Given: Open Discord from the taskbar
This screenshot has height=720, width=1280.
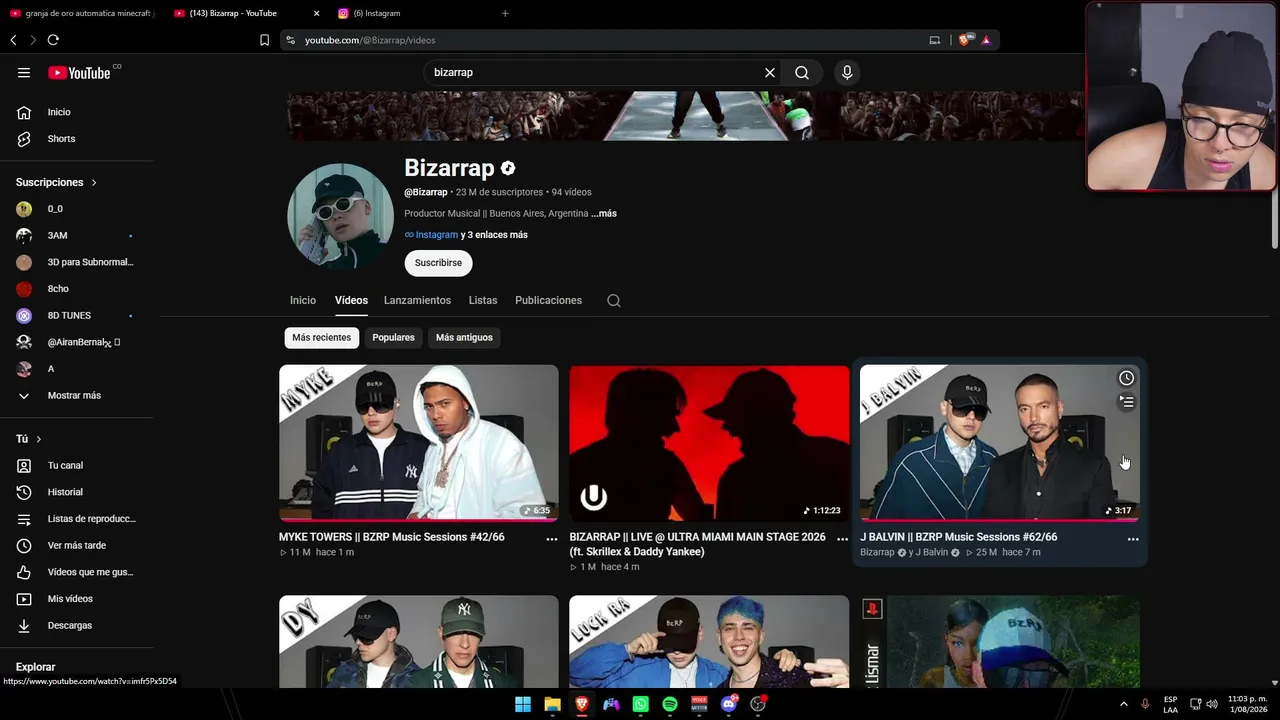Looking at the screenshot, I should coord(729,704).
